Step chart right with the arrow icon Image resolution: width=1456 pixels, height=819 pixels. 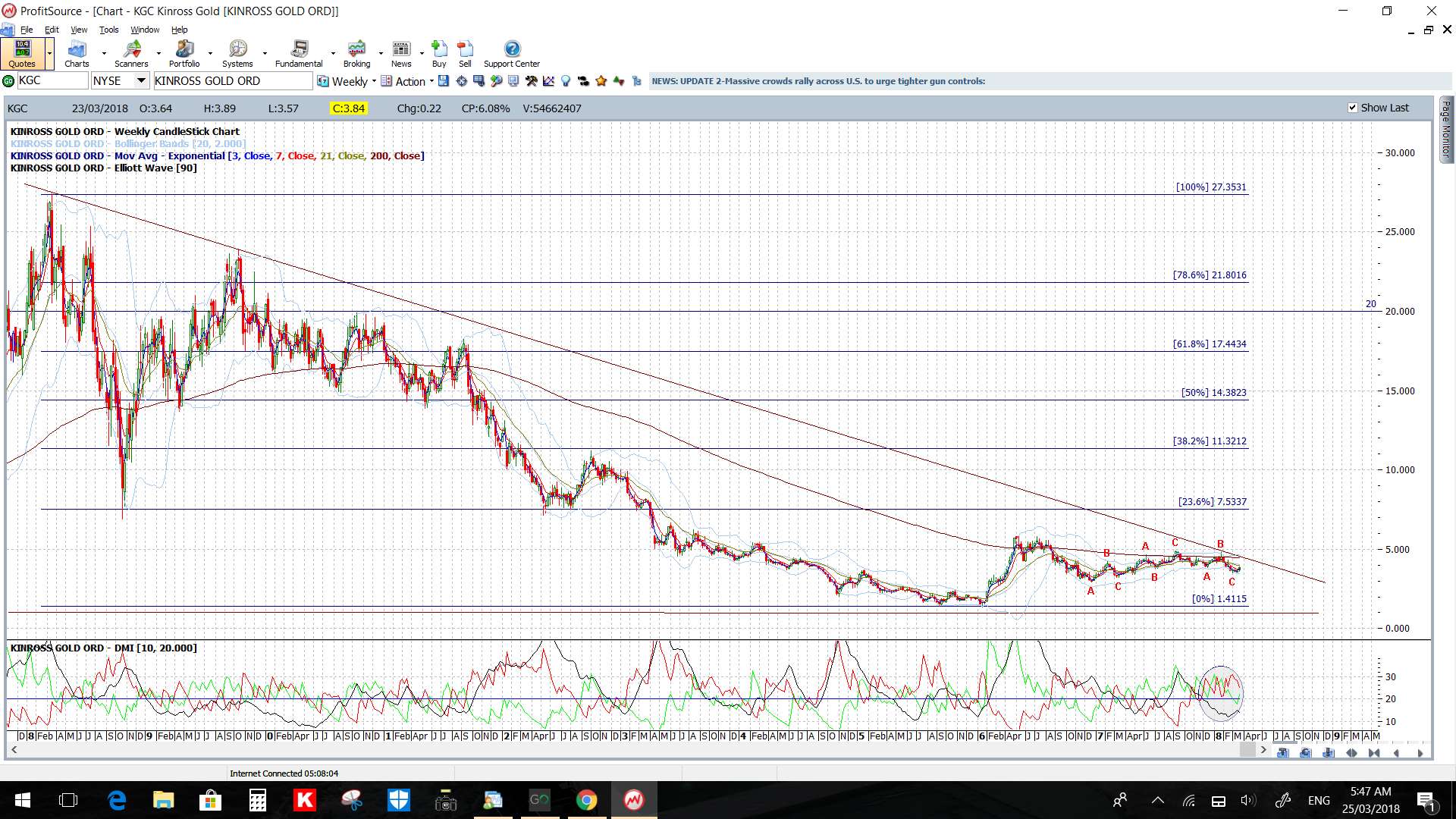[x=1420, y=753]
